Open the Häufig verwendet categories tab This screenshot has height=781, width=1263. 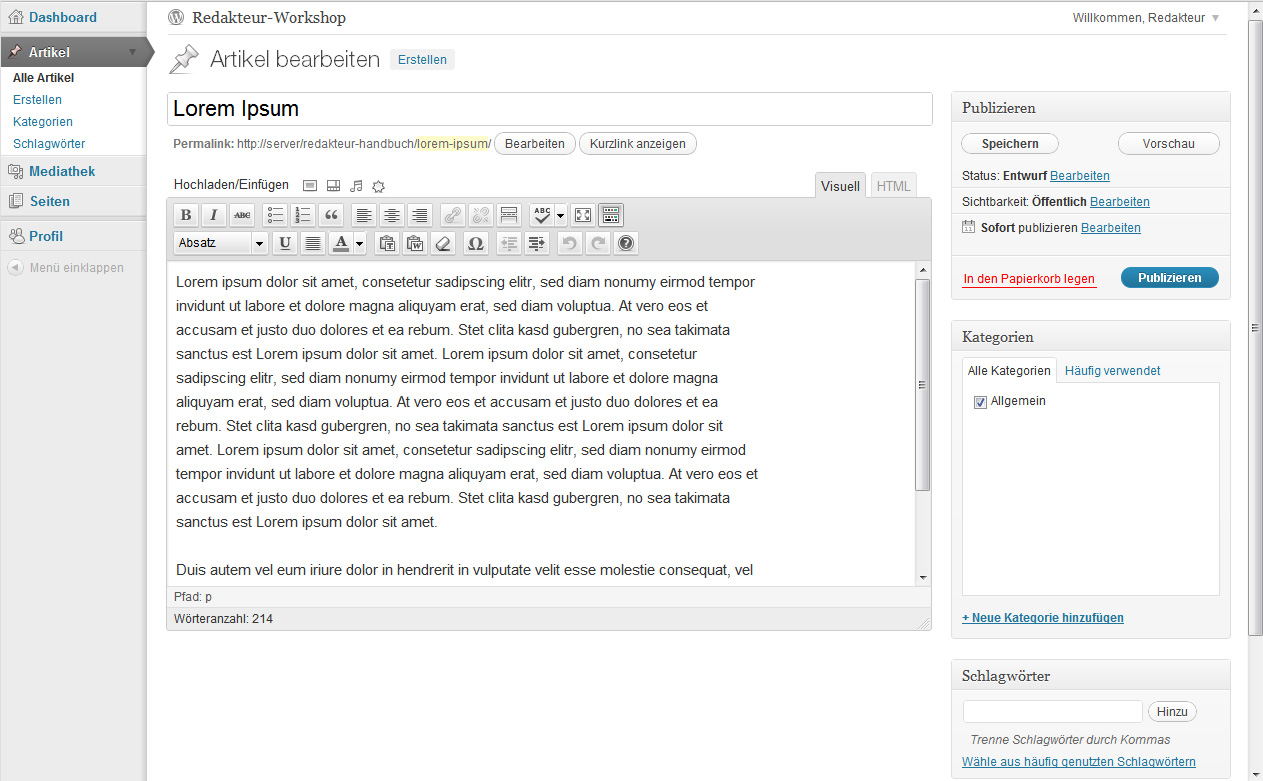[x=1112, y=371]
